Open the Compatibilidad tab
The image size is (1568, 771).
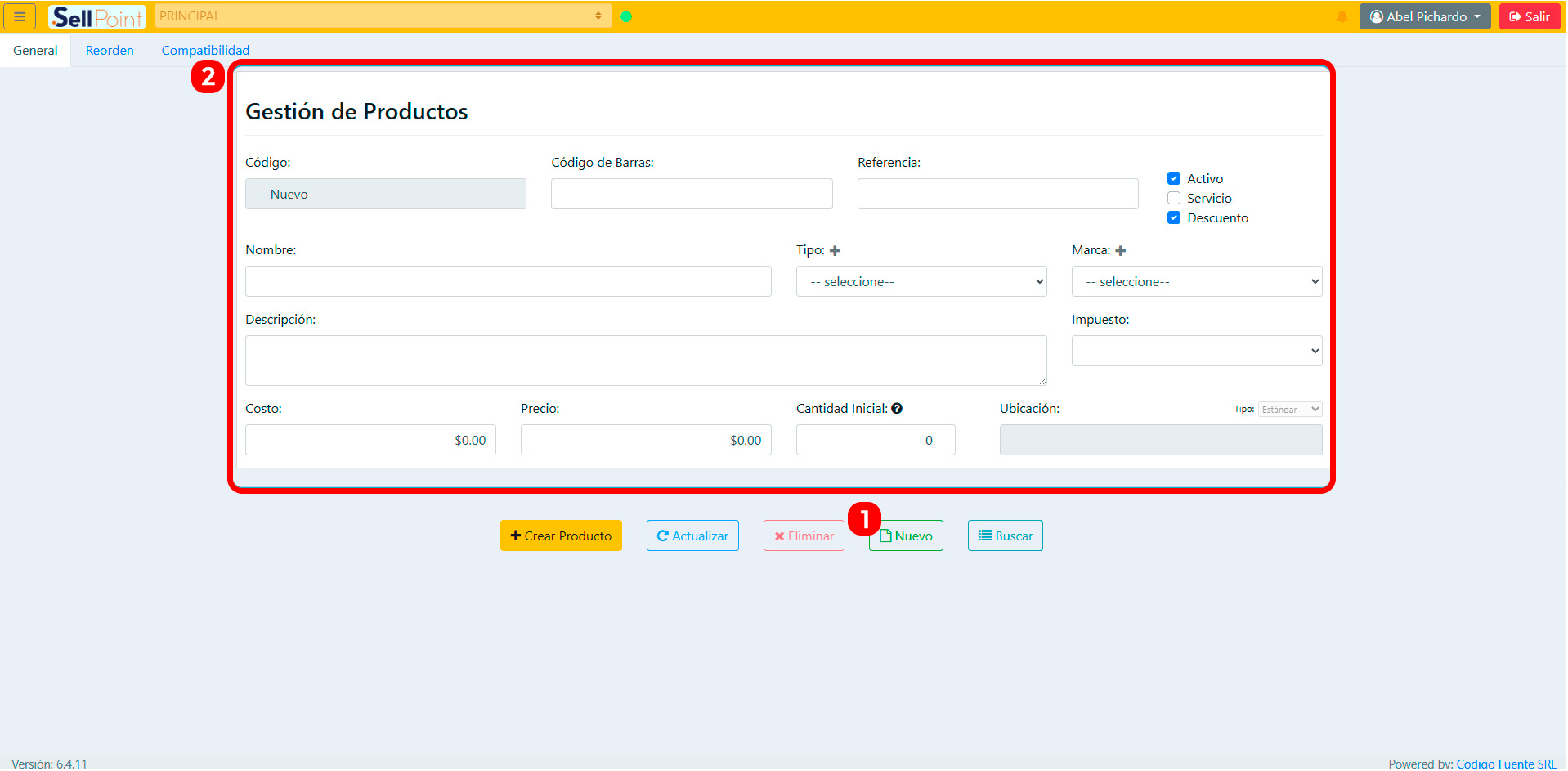click(x=205, y=51)
